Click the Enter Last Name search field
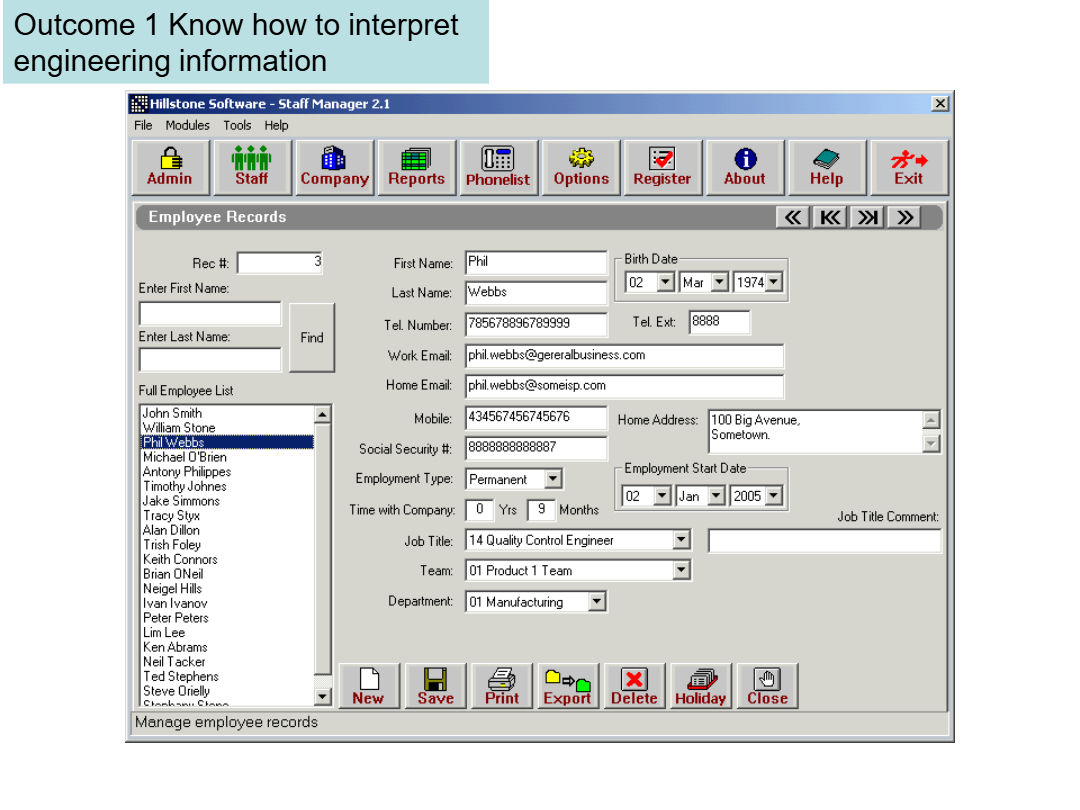The height and width of the screenshot is (810, 1080). coord(210,360)
